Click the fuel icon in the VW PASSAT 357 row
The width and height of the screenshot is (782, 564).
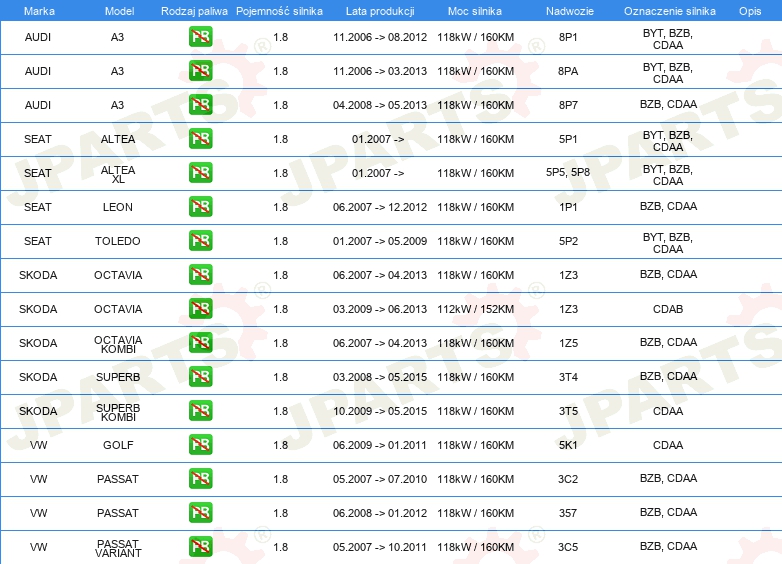click(200, 513)
